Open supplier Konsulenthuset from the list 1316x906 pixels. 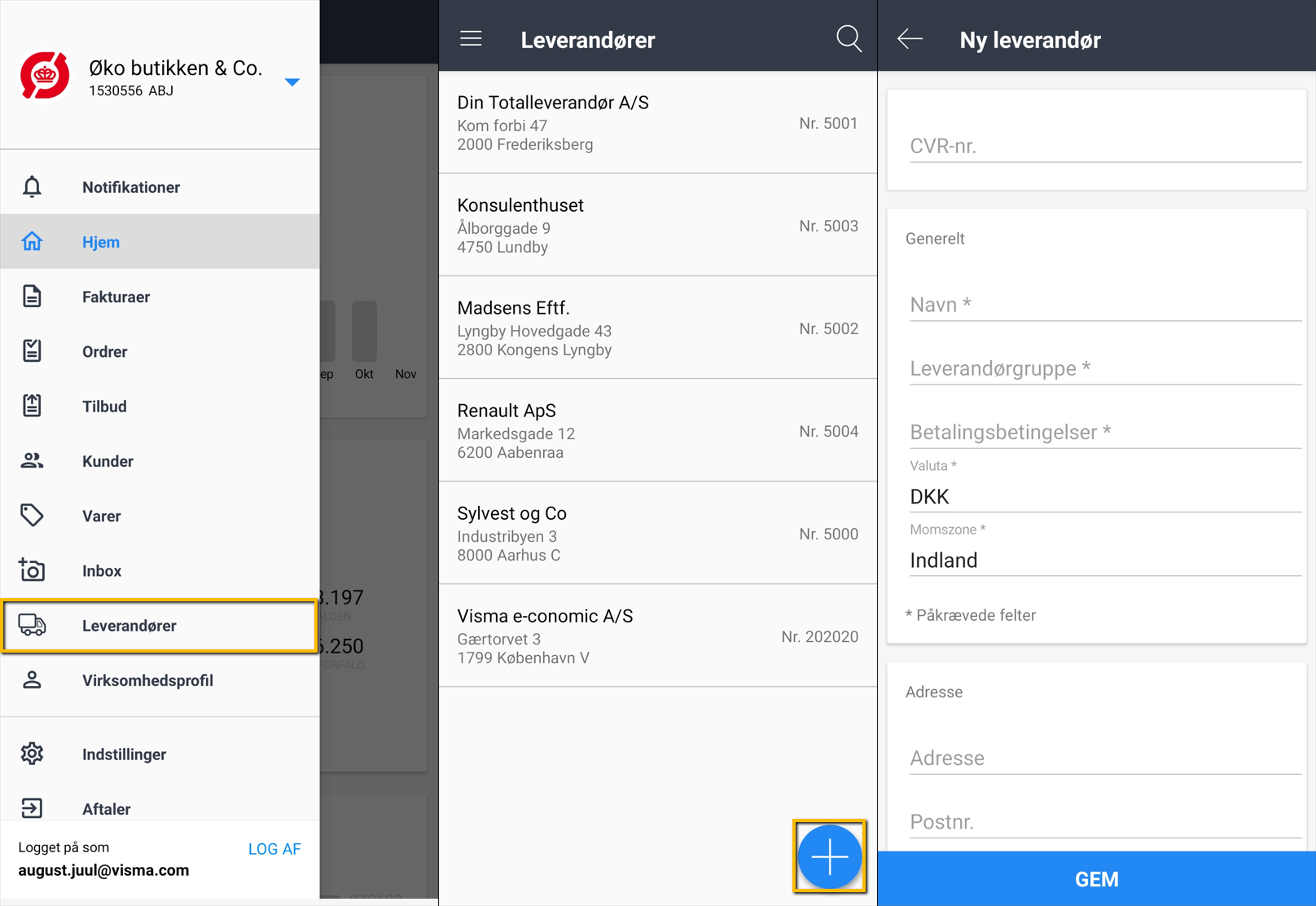click(657, 226)
